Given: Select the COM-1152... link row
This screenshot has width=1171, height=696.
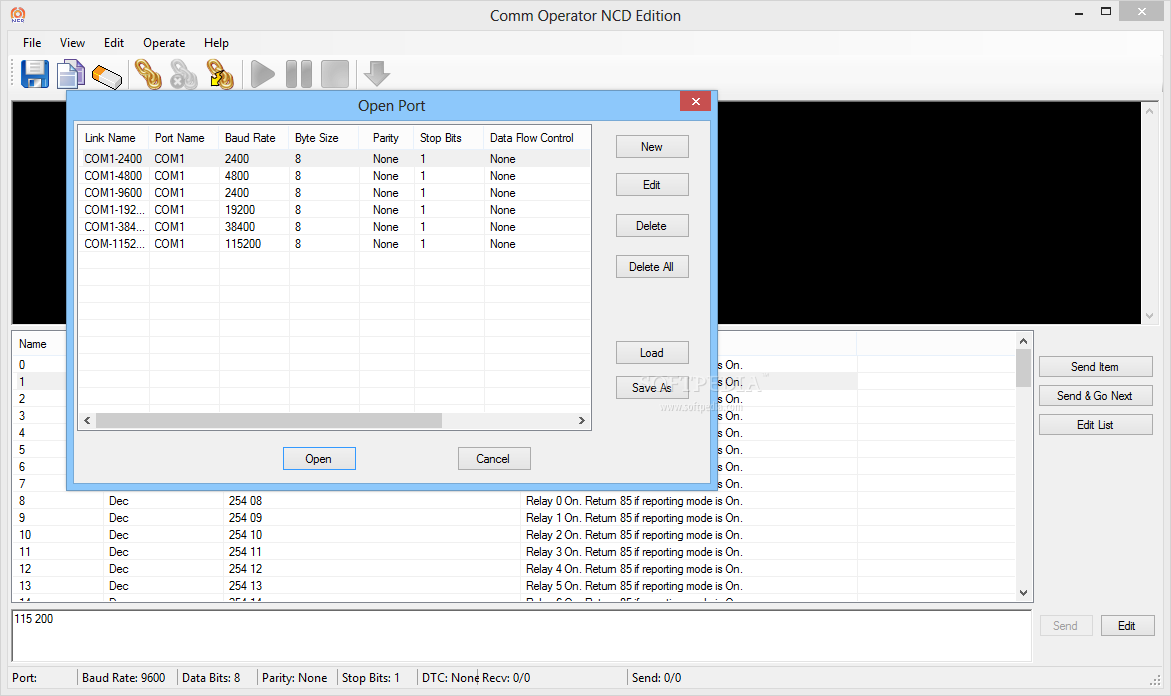Looking at the screenshot, I should (x=334, y=243).
